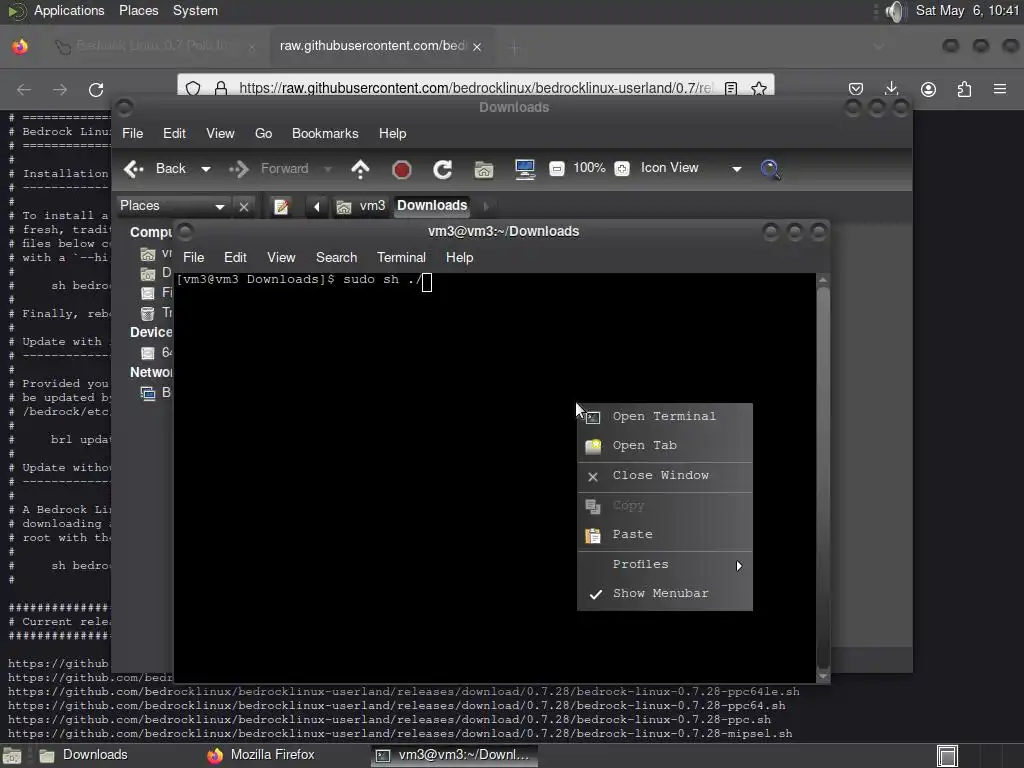Open Computer icon in file manager toolbar

pyautogui.click(x=524, y=169)
